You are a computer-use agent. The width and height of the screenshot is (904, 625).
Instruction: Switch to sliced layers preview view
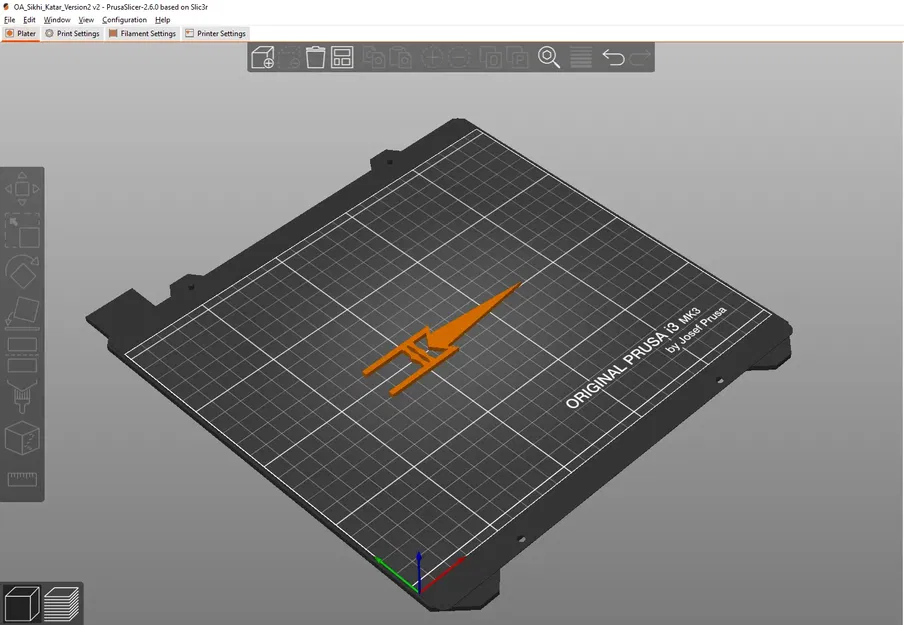tap(61, 604)
